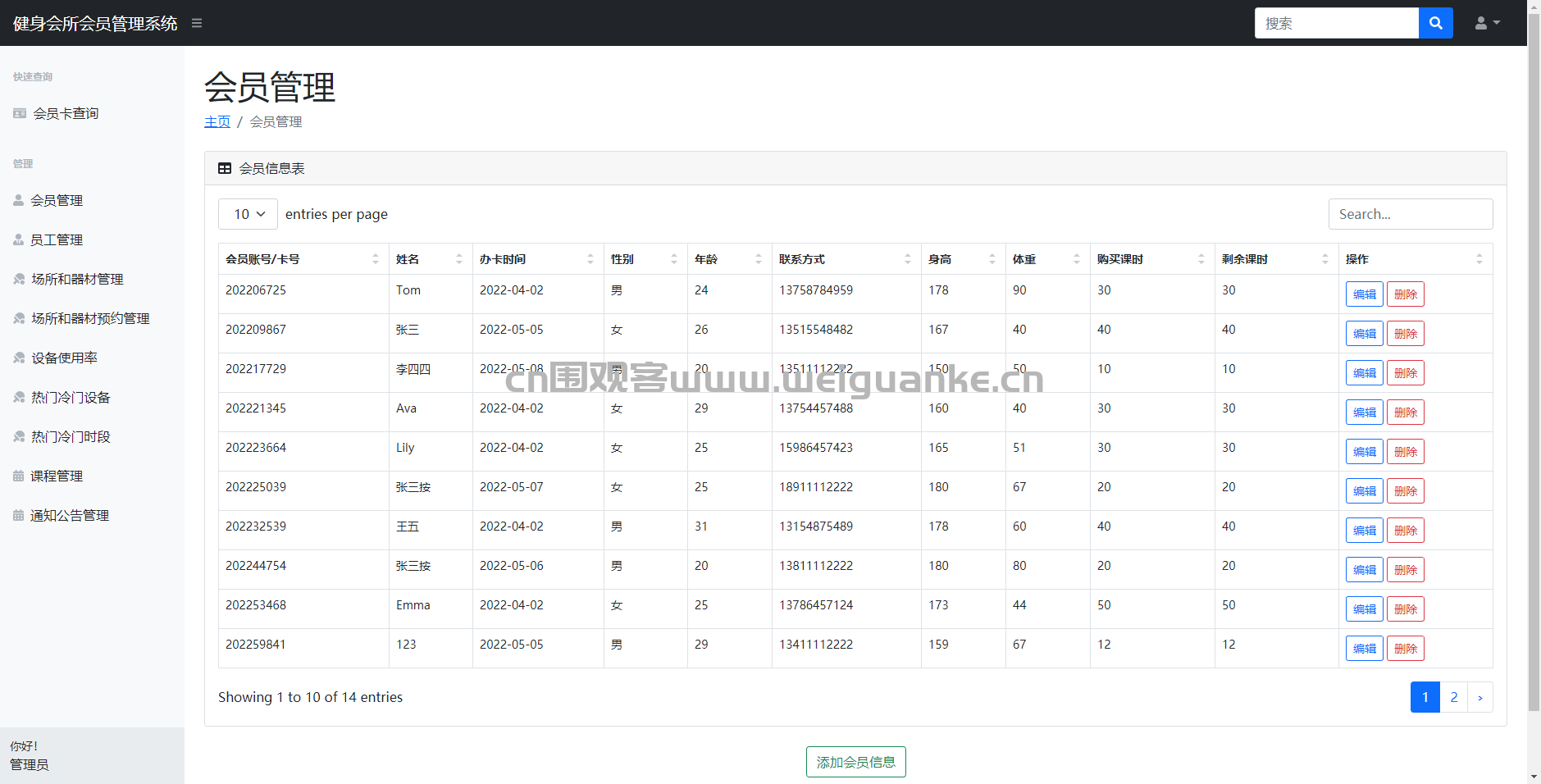The height and width of the screenshot is (784, 1541).
Task: Toggle the sidebar hamburger menu icon
Action: click(x=197, y=23)
